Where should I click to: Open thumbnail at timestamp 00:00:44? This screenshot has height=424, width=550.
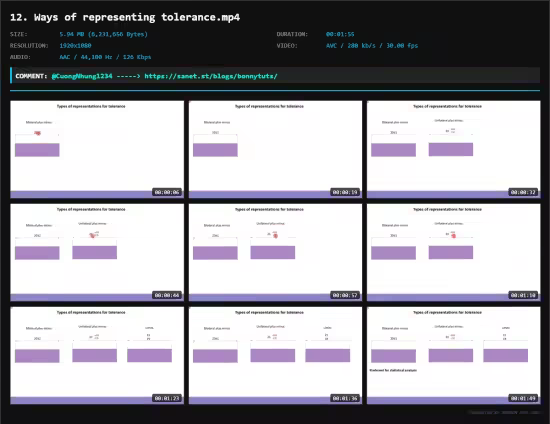tap(97, 253)
